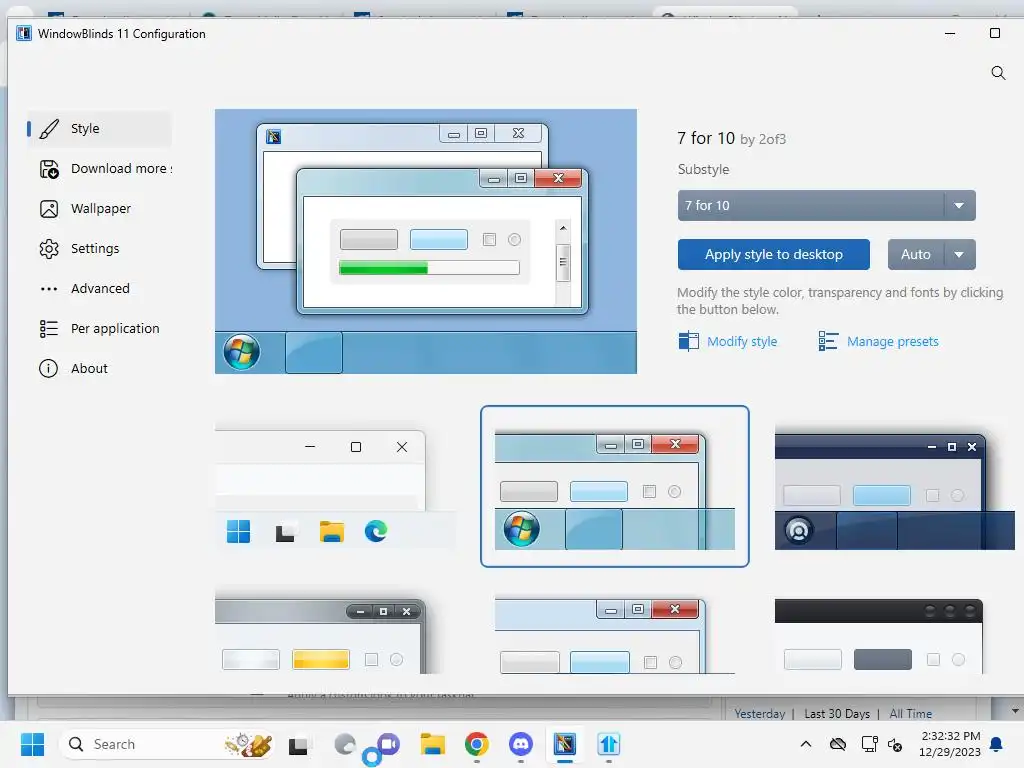Open Download more styles section
1024x768 pixels.
pos(106,168)
